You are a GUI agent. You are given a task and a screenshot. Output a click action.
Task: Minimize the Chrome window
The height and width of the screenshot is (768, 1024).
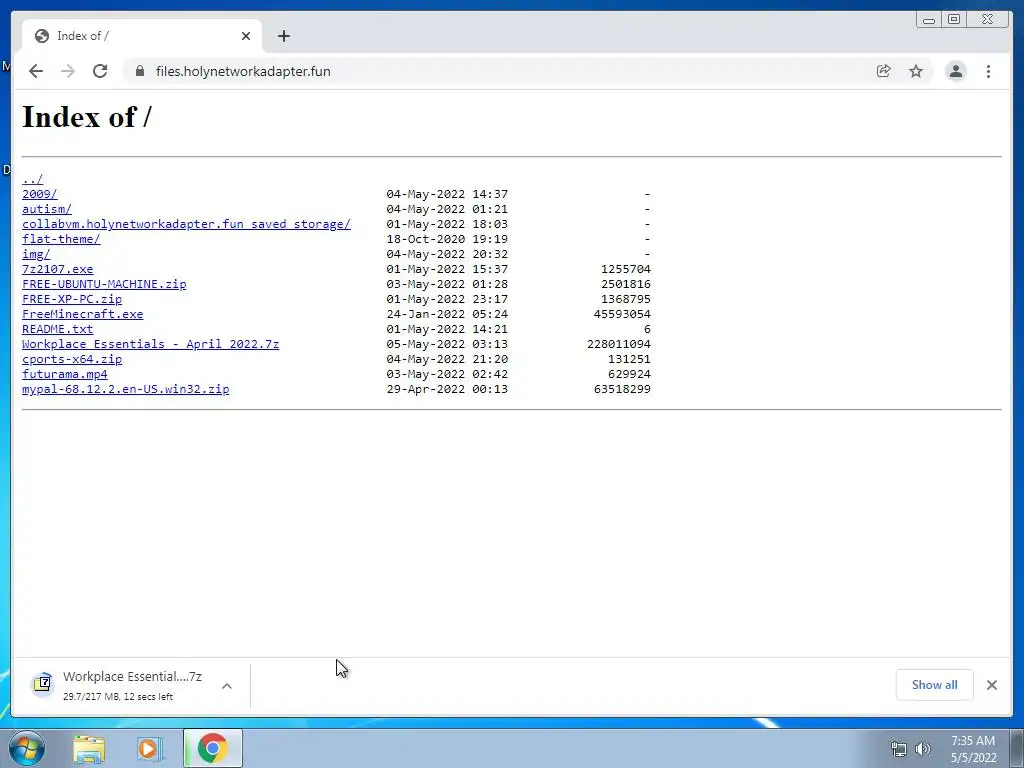929,20
